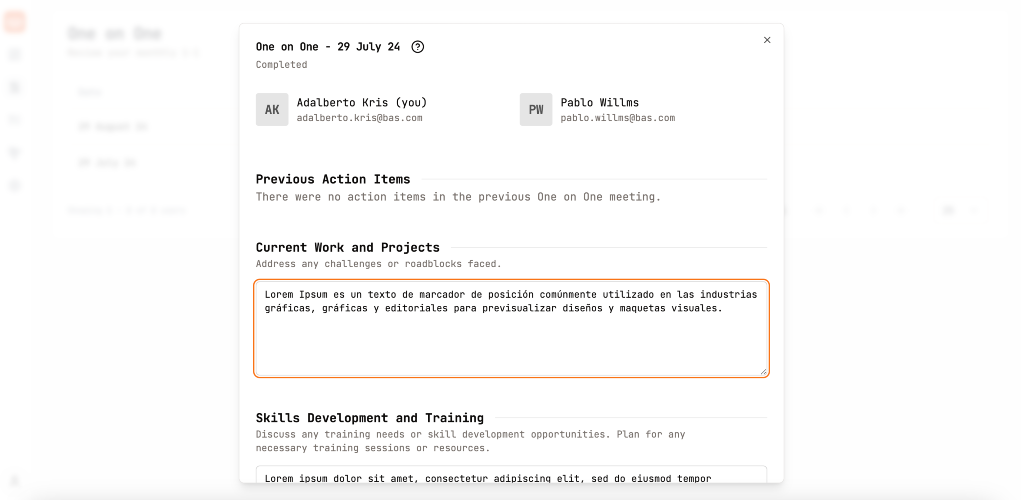Select the name Adalberto Kris (you)
The image size is (1021, 500).
pyautogui.click(x=362, y=102)
